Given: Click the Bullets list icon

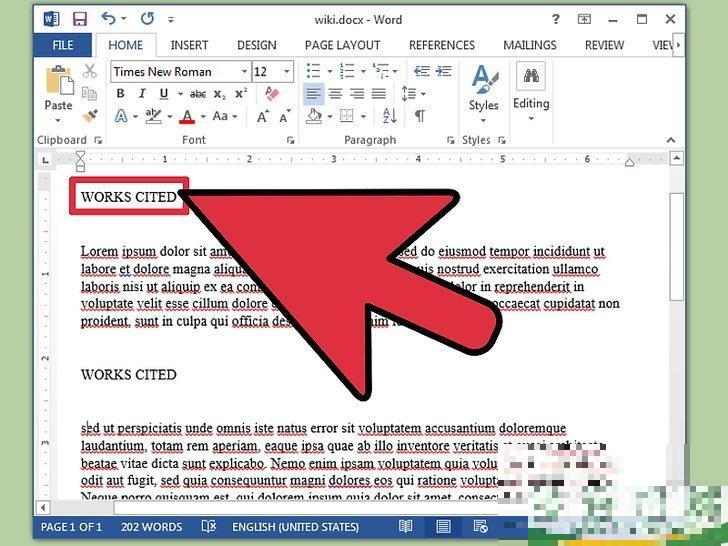Looking at the screenshot, I should point(313,71).
